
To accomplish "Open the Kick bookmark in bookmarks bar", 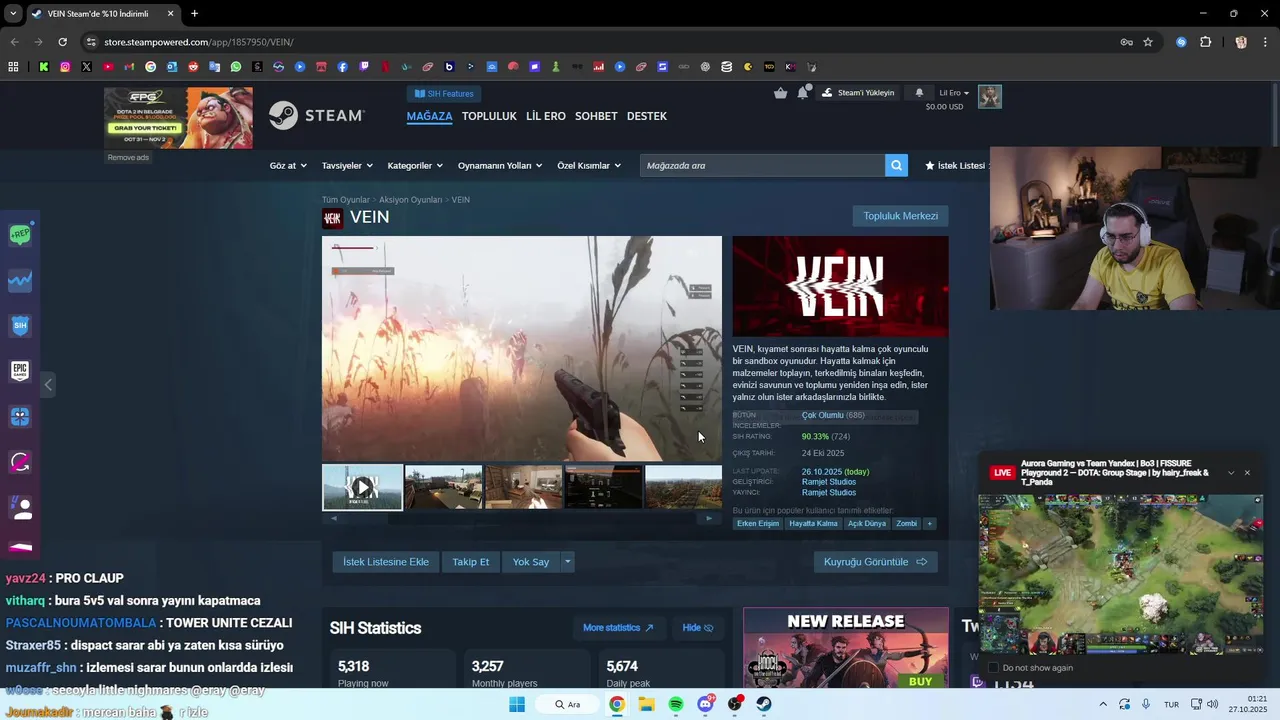I will coord(44,67).
